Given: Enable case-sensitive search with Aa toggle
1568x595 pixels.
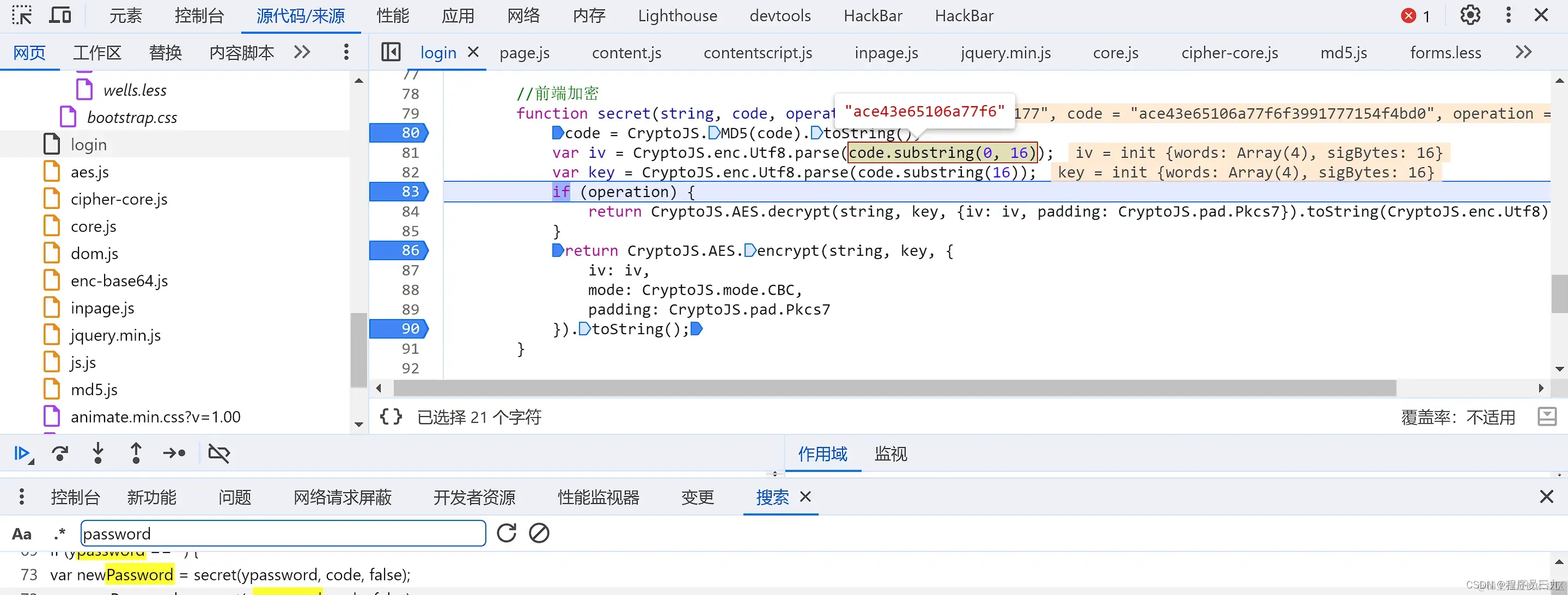Looking at the screenshot, I should tap(22, 533).
